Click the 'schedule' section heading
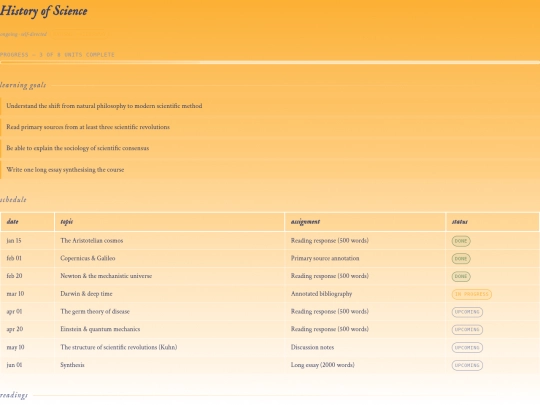540x405 pixels. (x=13, y=199)
